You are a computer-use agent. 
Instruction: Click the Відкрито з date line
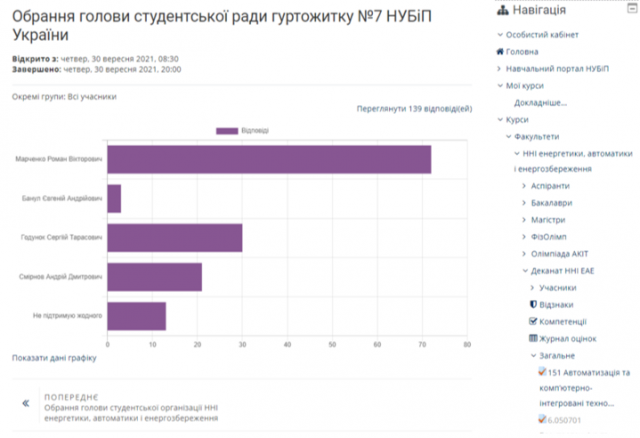click(x=95, y=59)
